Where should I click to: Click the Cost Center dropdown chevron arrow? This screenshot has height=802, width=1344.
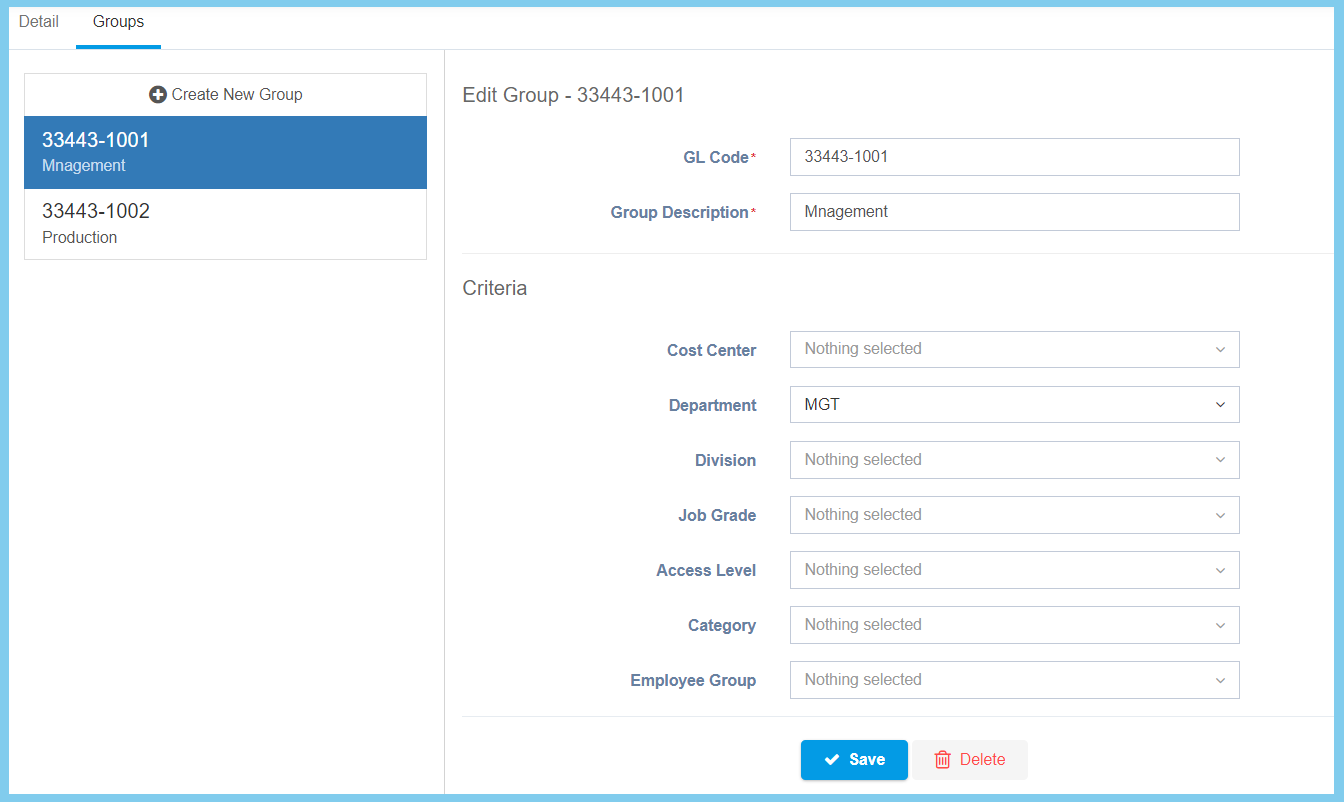(1220, 350)
